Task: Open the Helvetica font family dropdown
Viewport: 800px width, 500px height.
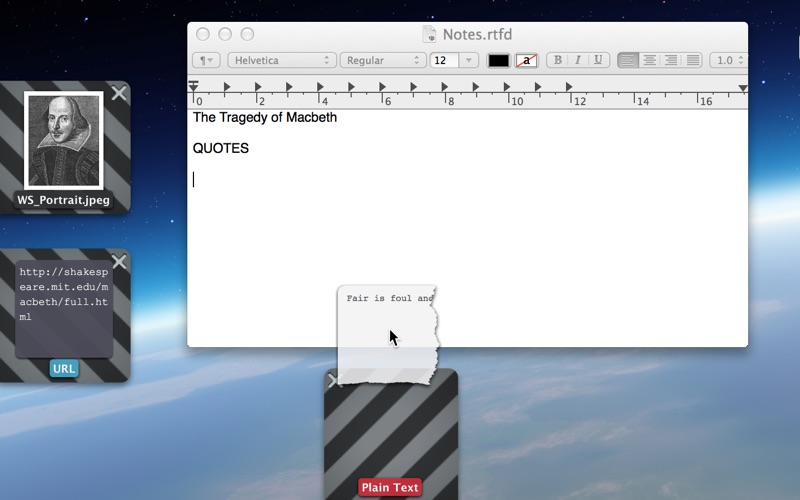Action: pos(282,60)
